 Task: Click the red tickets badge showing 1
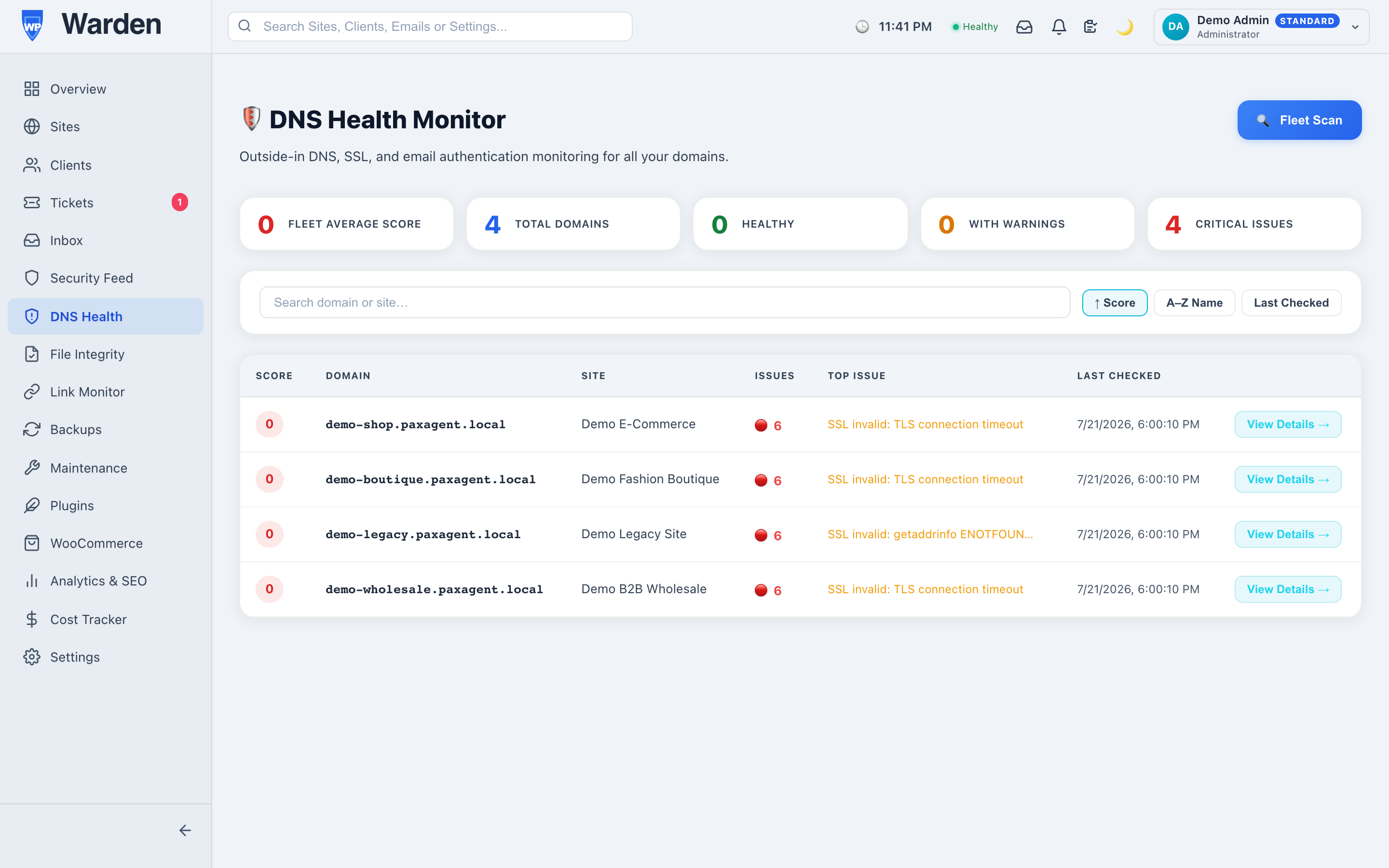coord(179,202)
